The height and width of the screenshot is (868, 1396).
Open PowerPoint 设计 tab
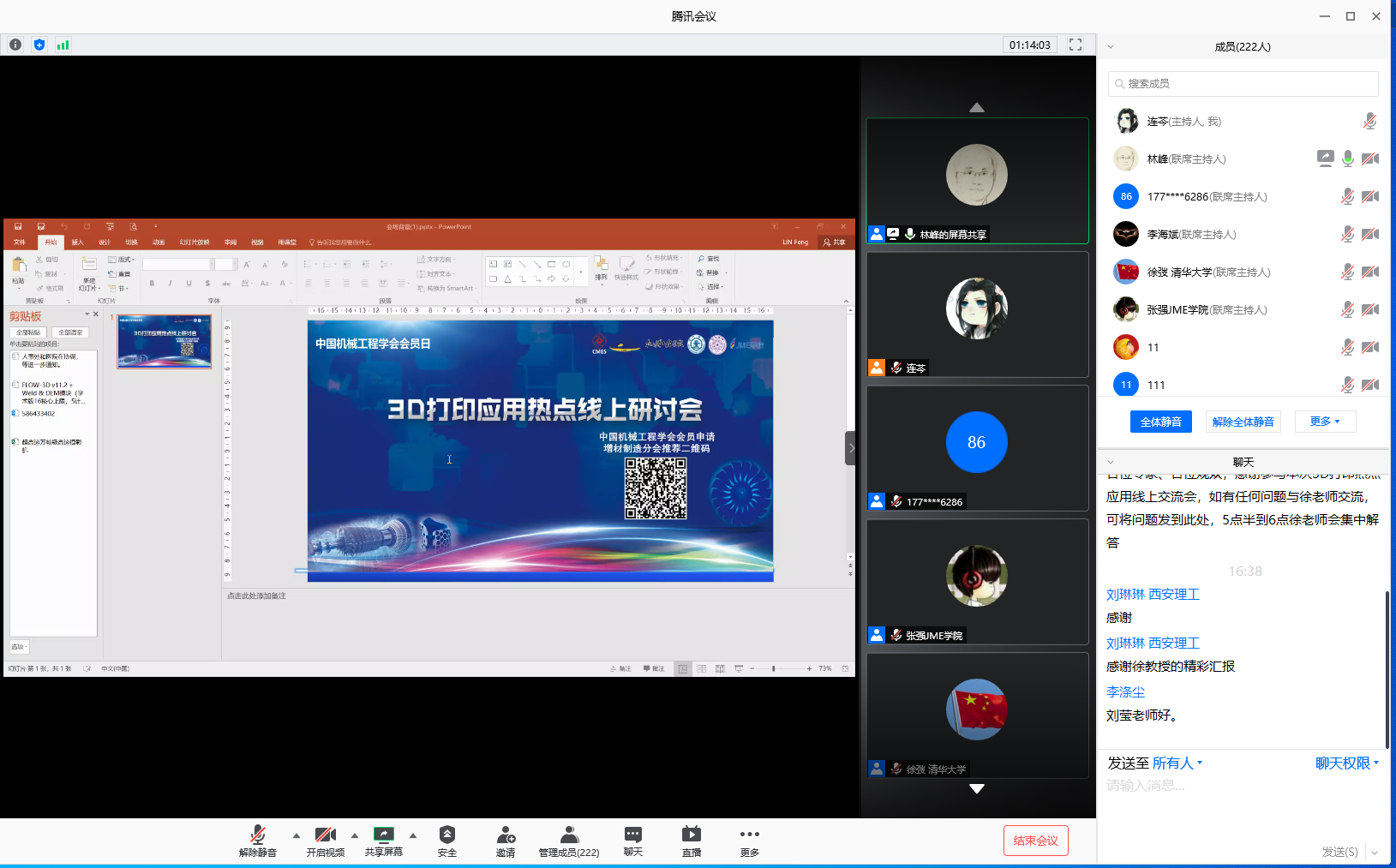point(105,242)
